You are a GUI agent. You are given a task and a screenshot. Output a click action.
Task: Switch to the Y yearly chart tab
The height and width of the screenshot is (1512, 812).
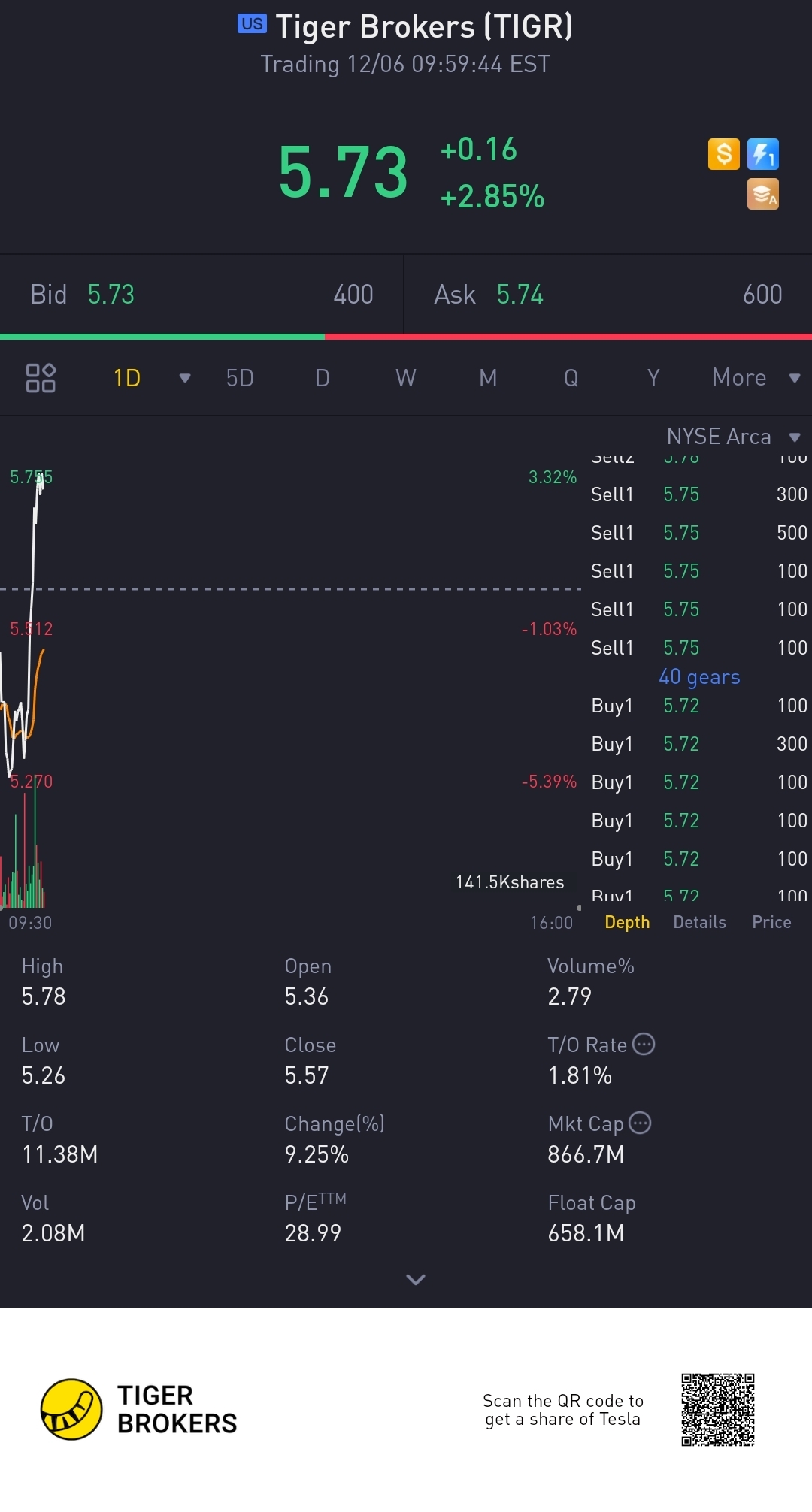[x=653, y=378]
